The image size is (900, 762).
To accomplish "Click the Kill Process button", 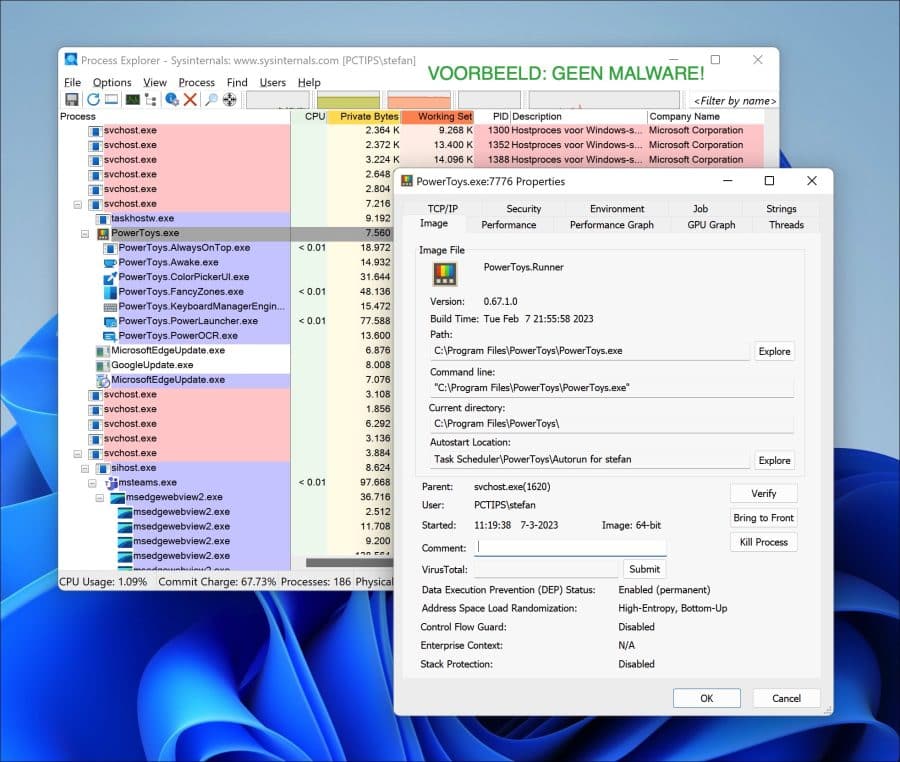I will click(763, 542).
